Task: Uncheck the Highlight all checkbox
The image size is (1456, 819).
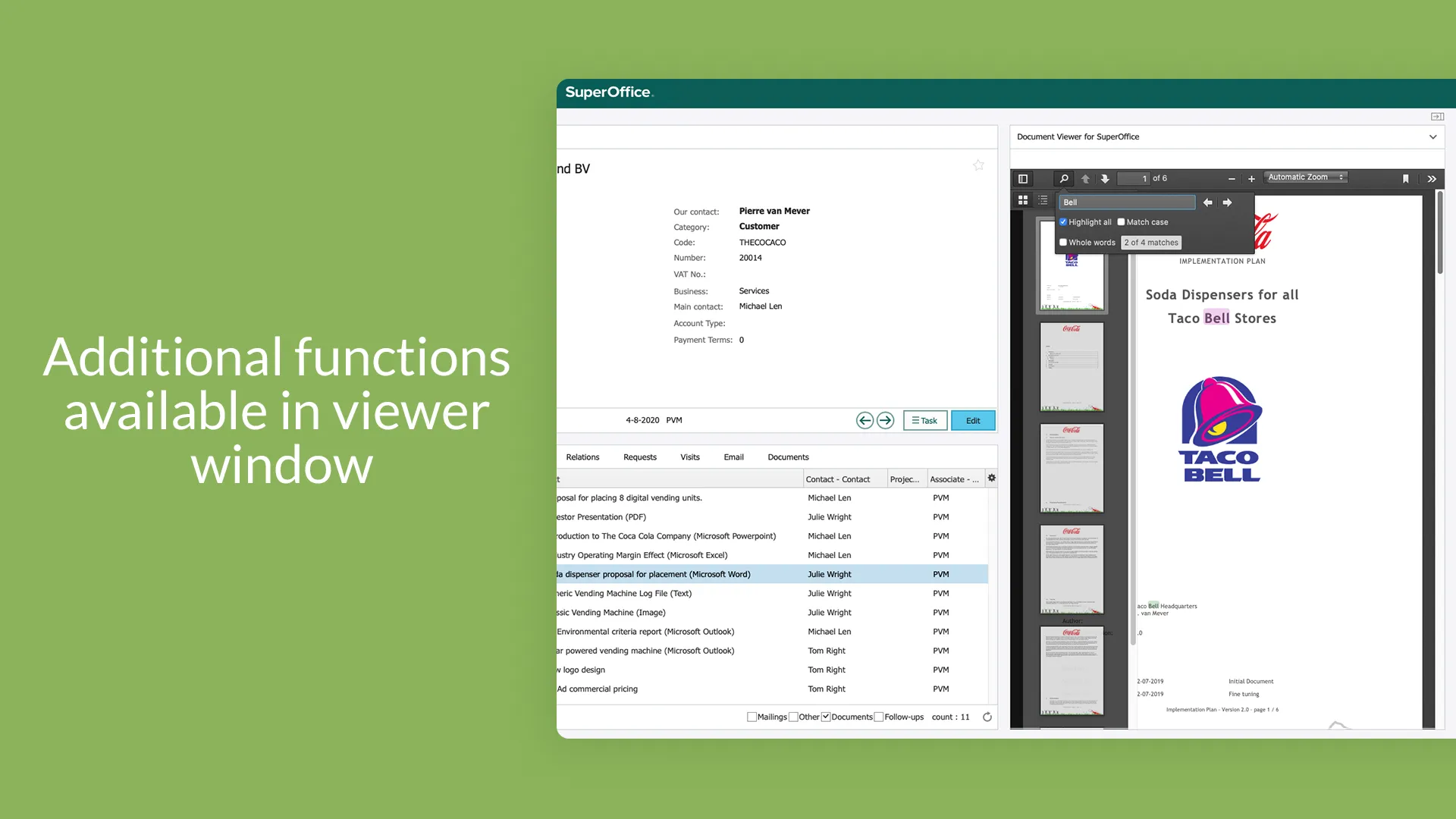Action: click(1063, 222)
